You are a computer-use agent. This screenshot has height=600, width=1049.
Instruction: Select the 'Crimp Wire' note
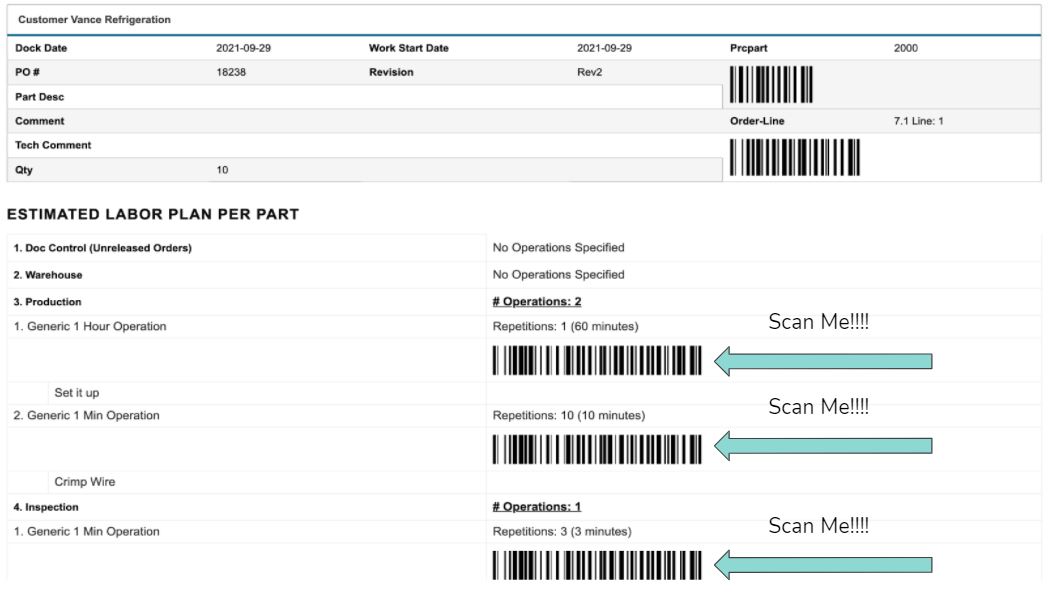pos(85,482)
